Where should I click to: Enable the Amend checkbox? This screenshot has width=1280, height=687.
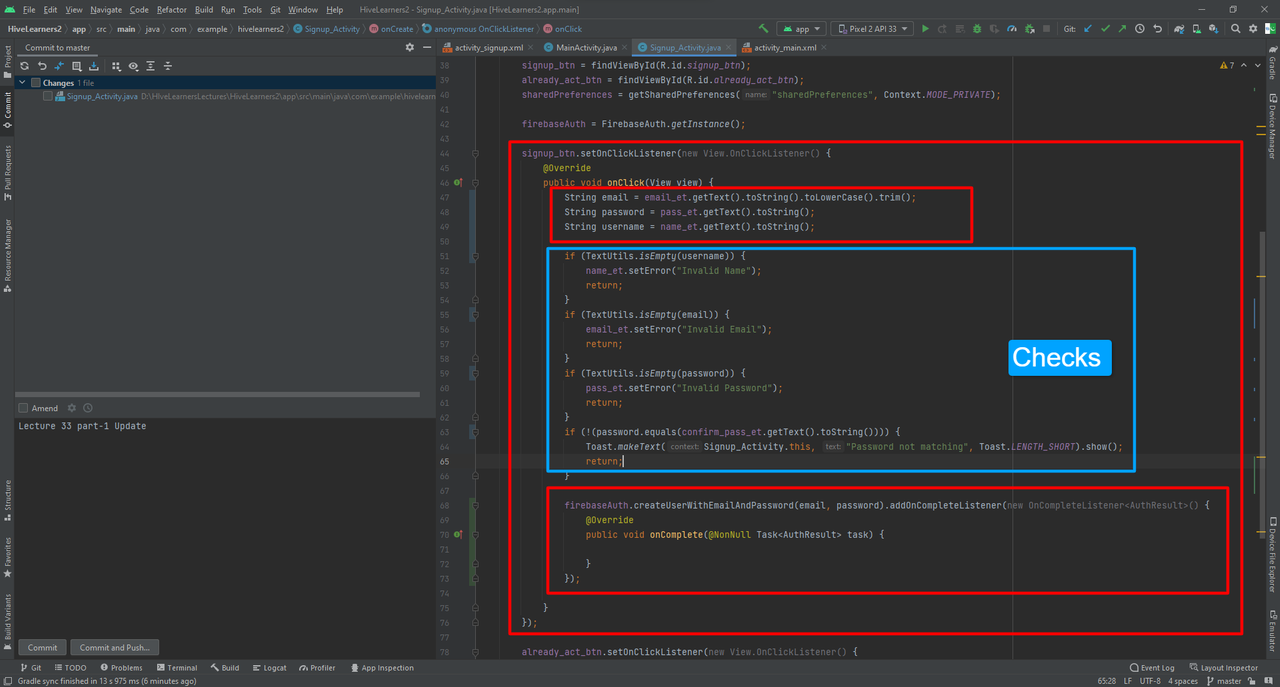tap(23, 408)
